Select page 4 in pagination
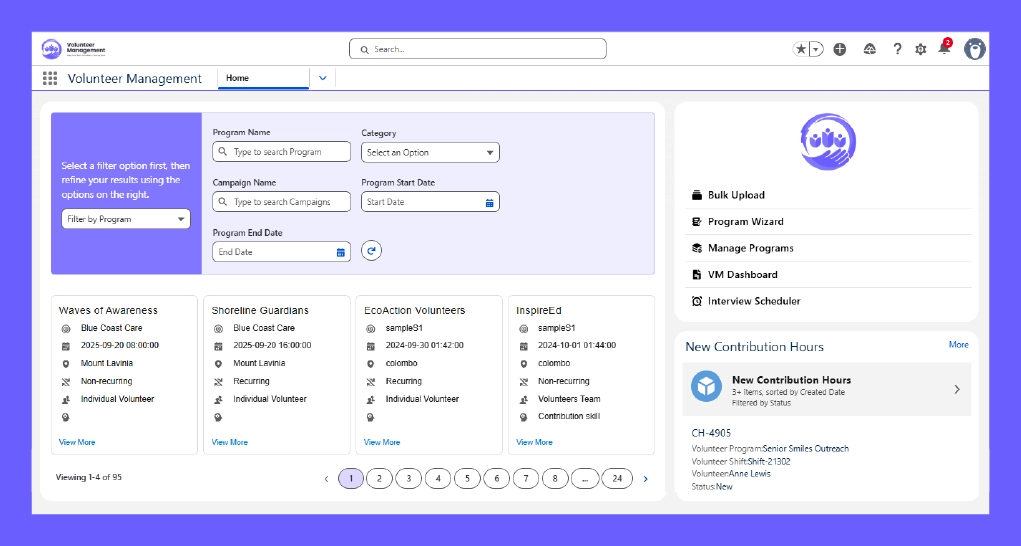This screenshot has height=546, width=1021. pyautogui.click(x=438, y=479)
